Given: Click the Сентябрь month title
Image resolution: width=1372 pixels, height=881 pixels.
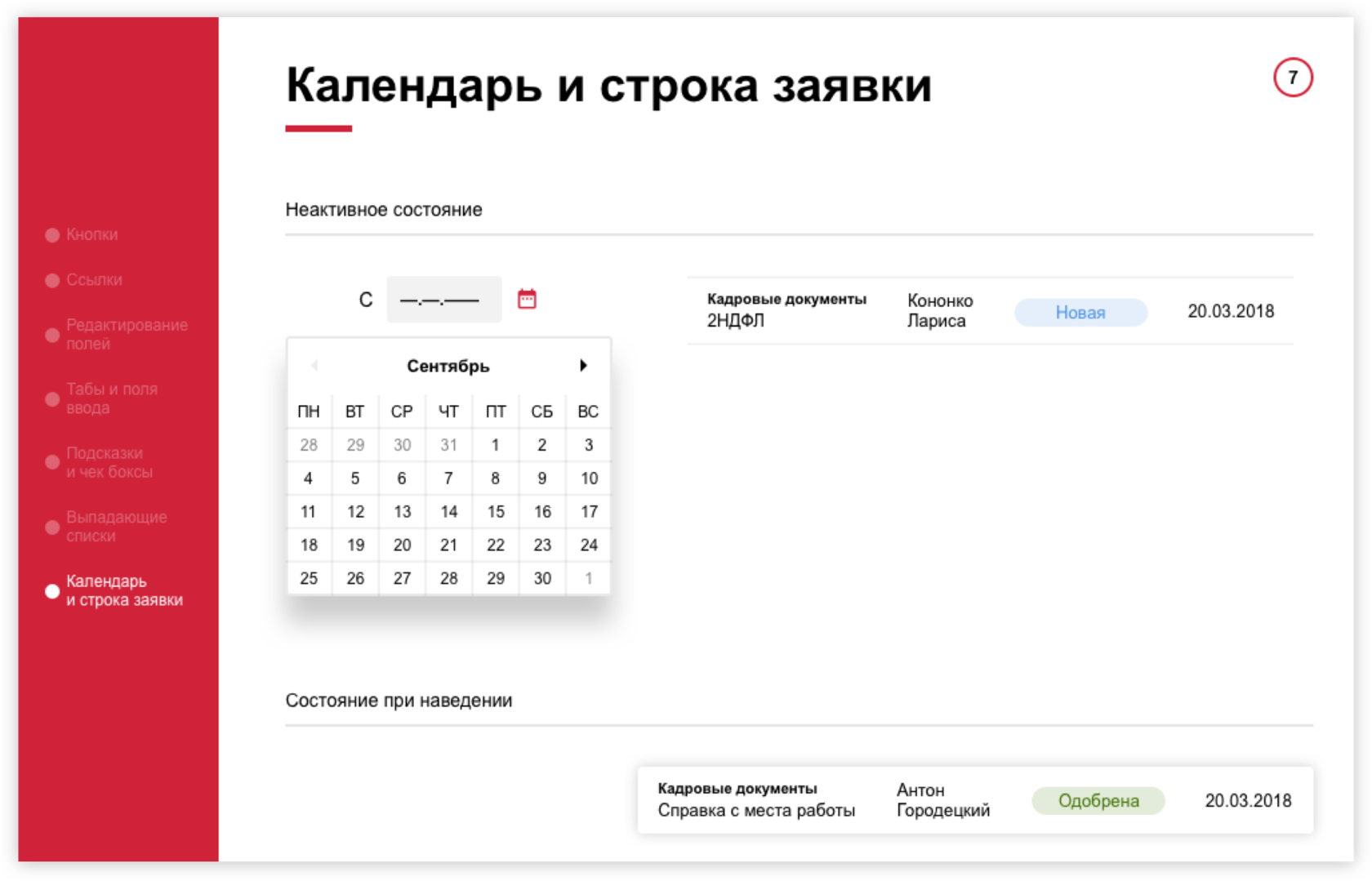Looking at the screenshot, I should pyautogui.click(x=448, y=367).
